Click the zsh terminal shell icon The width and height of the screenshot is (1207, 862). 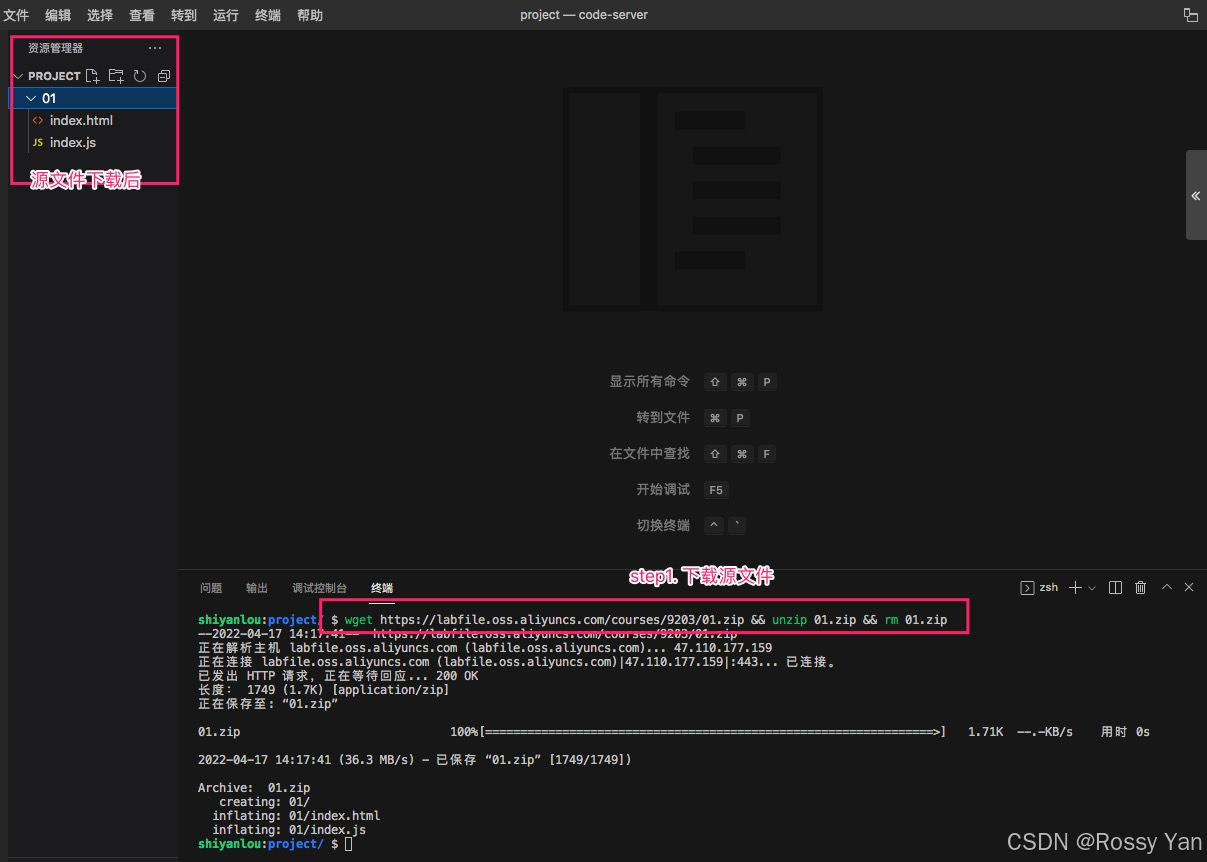[1027, 588]
